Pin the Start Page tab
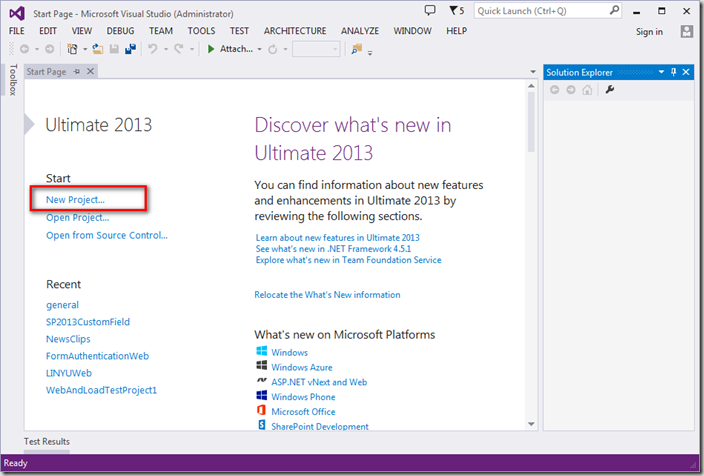 (x=77, y=71)
